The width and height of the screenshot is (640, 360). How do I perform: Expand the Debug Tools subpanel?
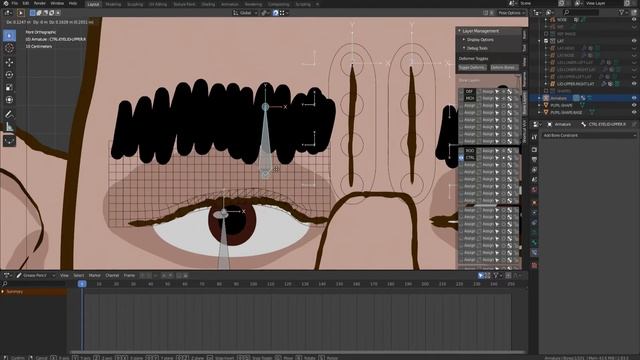[477, 48]
